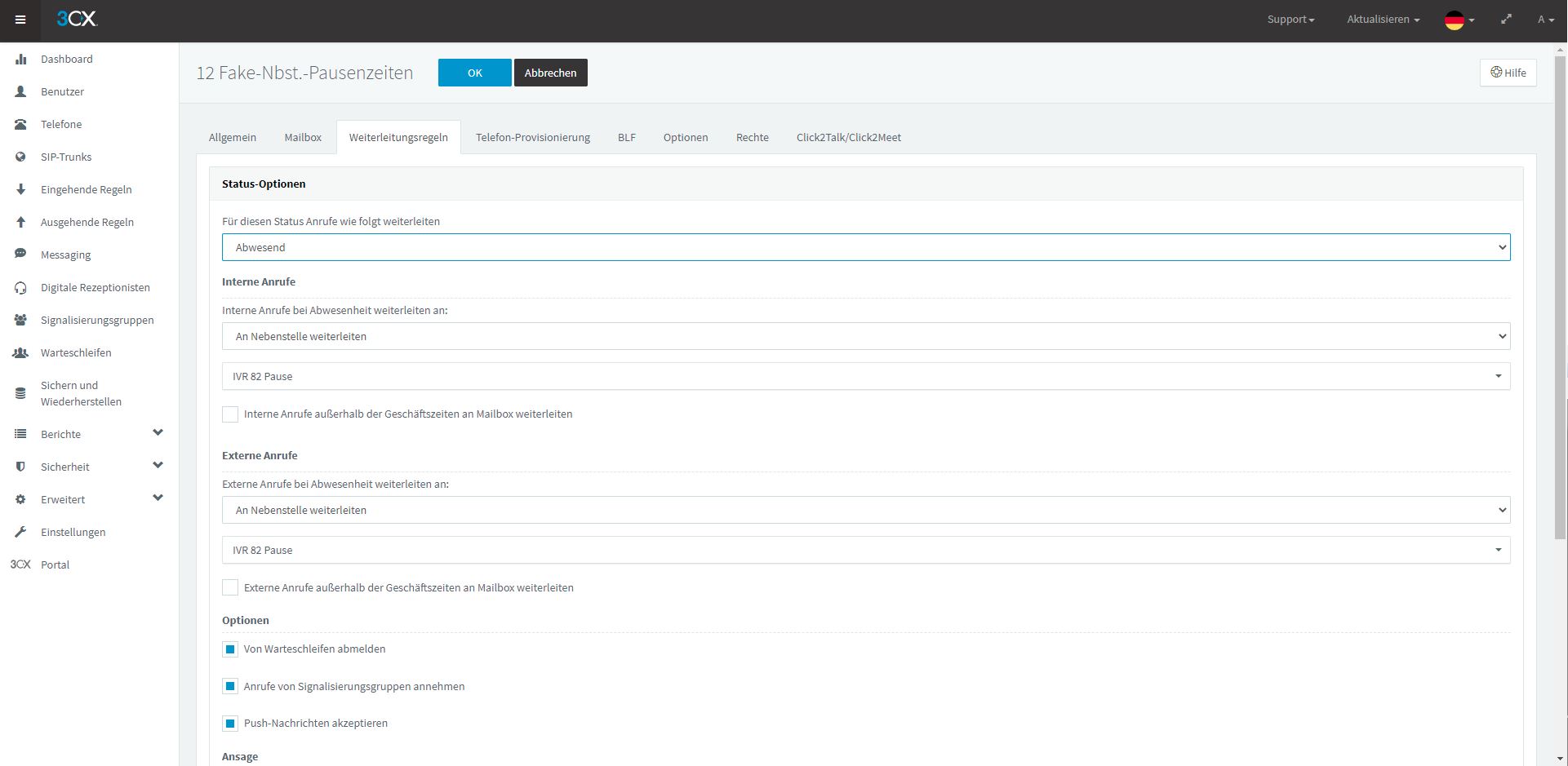This screenshot has height=766, width=1568.
Task: Uncheck Von Warteschleifen abmelden
Action: click(x=230, y=649)
